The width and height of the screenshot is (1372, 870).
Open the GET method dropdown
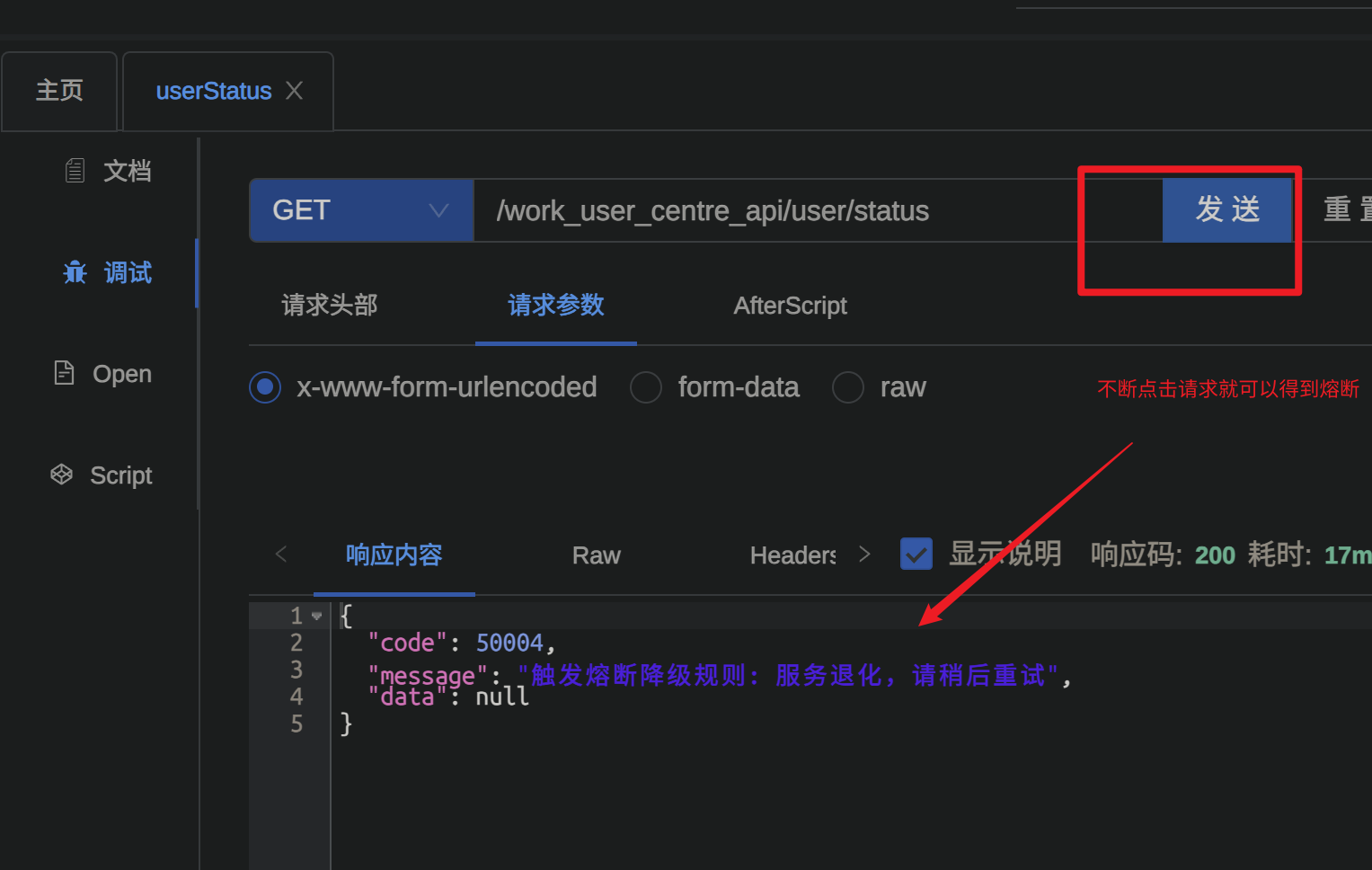361,210
